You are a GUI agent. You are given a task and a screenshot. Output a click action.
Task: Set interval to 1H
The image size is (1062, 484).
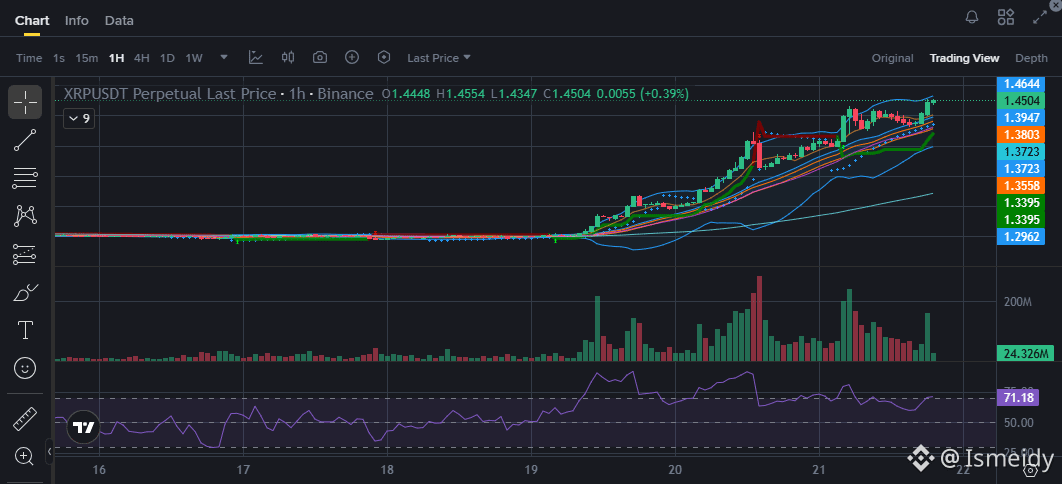(116, 58)
